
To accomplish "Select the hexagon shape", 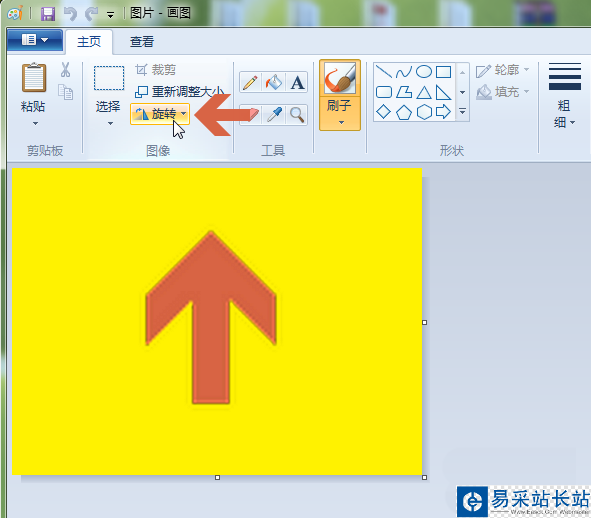I will 424,112.
